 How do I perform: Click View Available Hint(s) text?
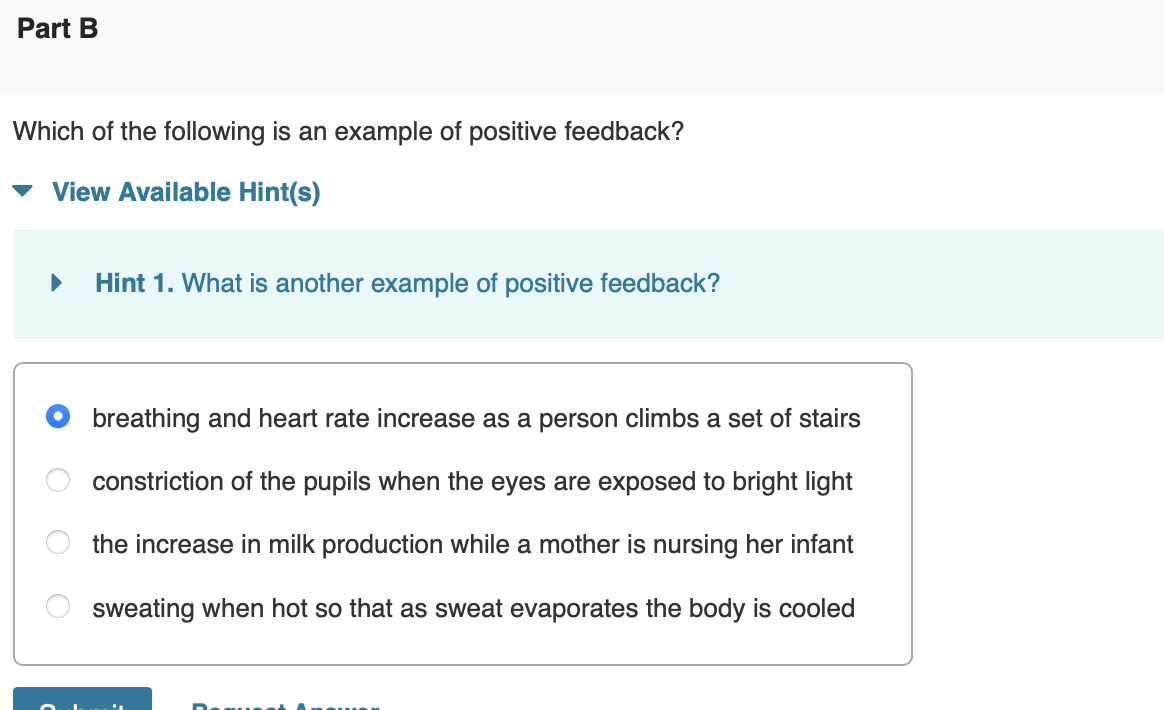(x=184, y=191)
